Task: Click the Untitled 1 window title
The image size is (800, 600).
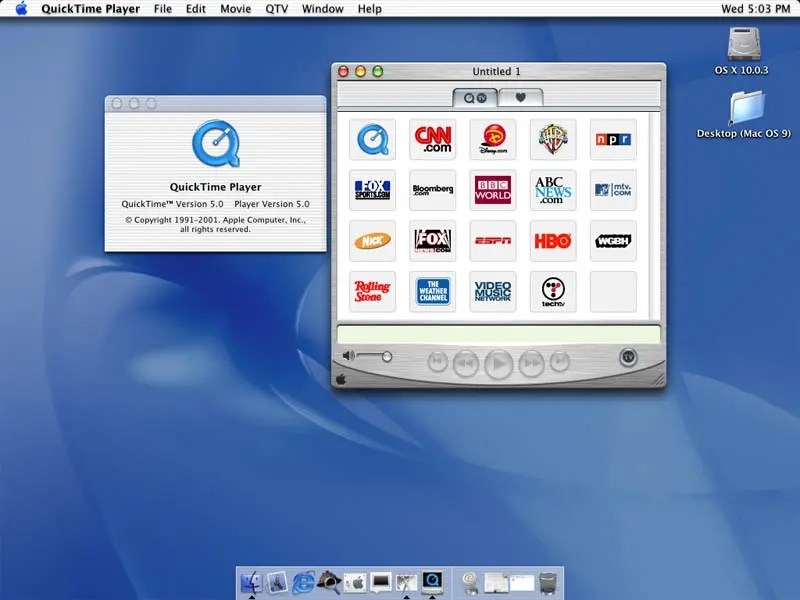Action: pyautogui.click(x=496, y=71)
